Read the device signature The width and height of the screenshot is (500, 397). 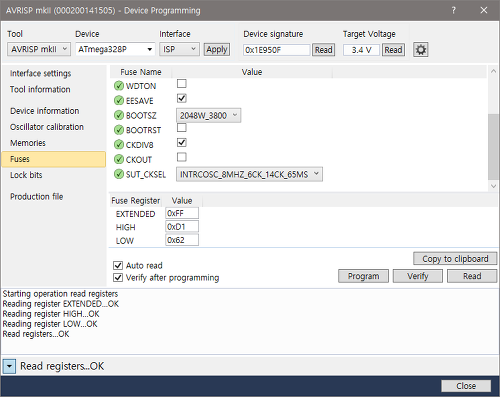tap(324, 50)
